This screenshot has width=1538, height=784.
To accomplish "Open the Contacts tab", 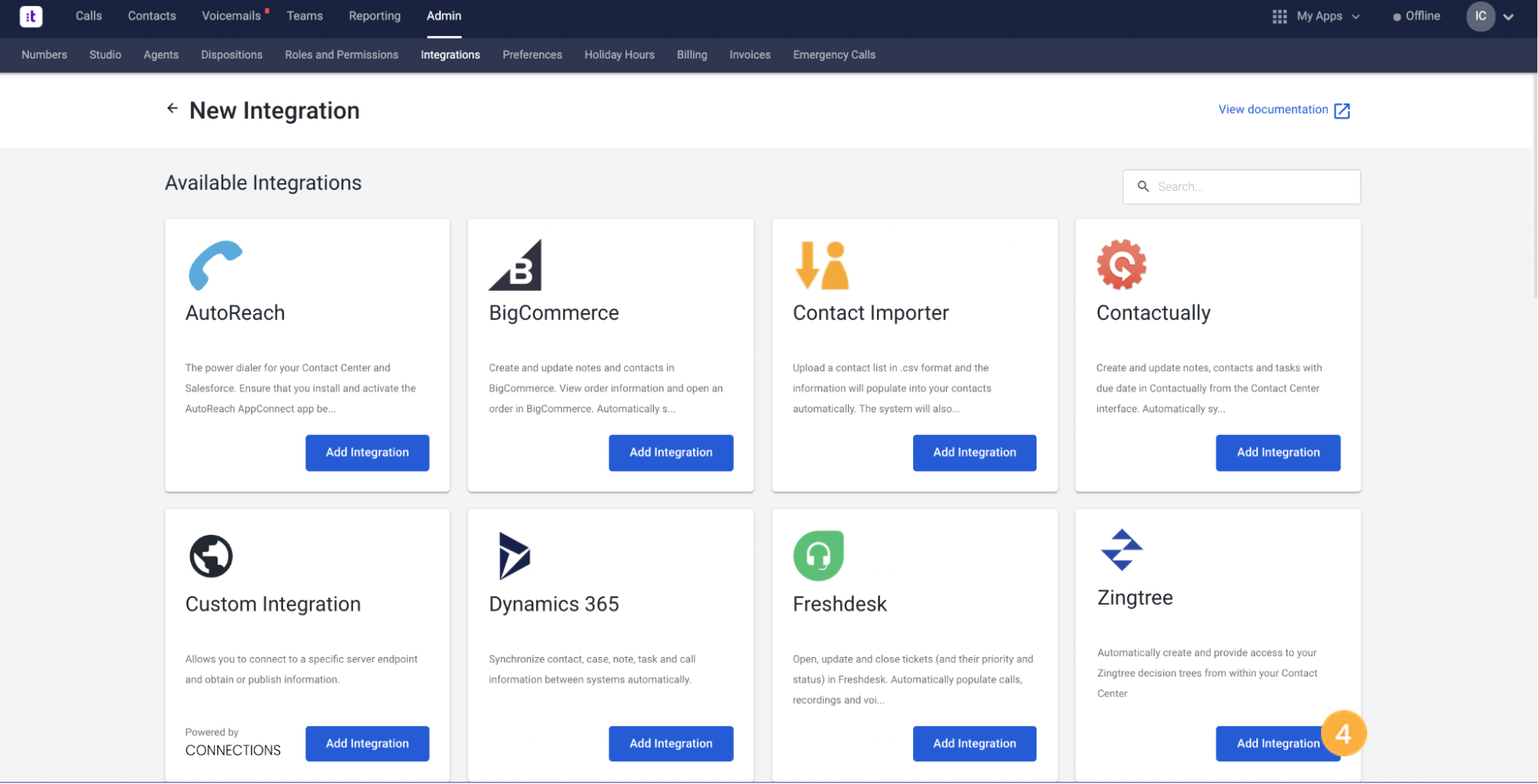I will pyautogui.click(x=152, y=15).
